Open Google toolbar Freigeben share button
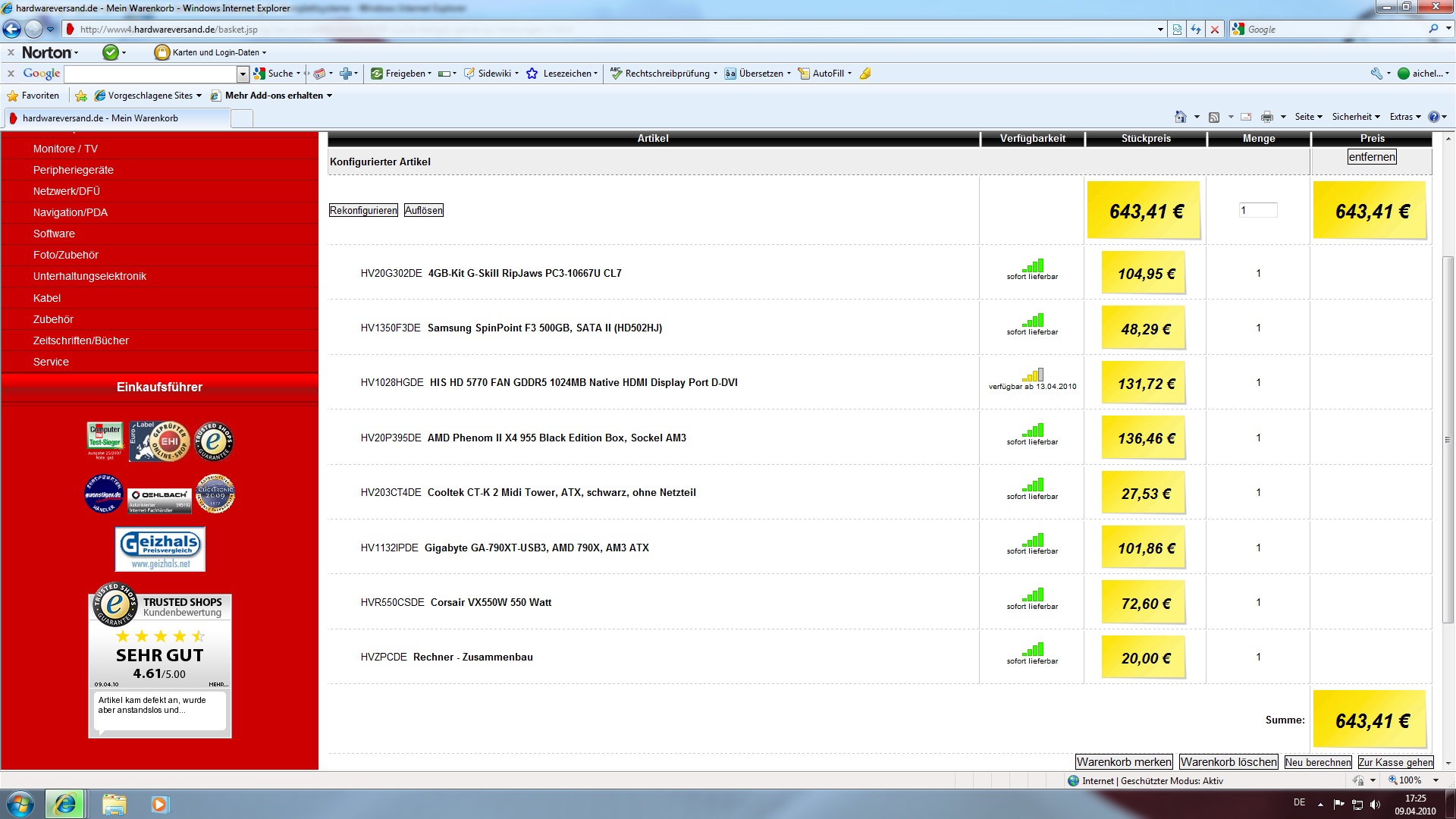1456x819 pixels. point(401,74)
